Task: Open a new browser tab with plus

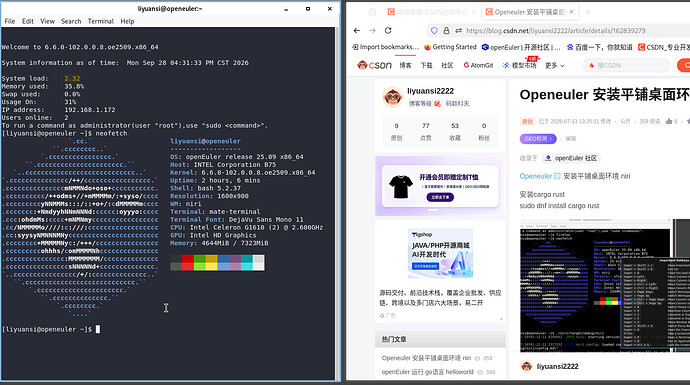Action: point(588,12)
